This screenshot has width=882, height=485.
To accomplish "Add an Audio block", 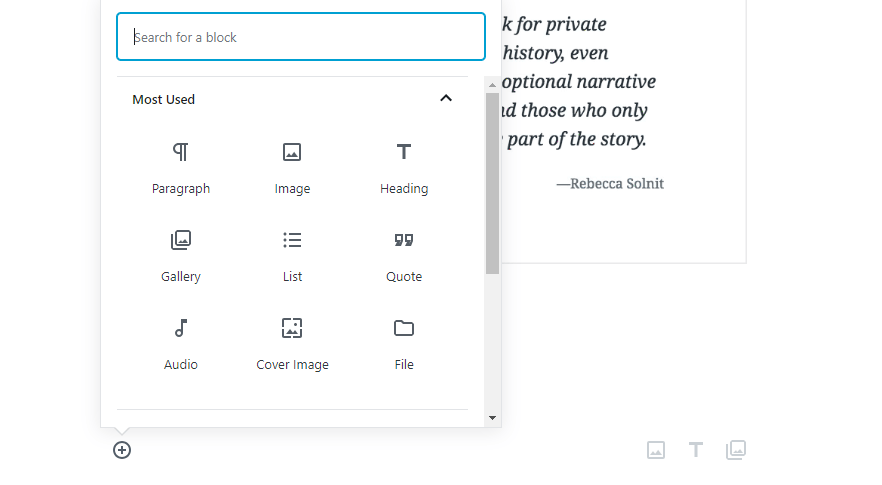I will pyautogui.click(x=181, y=329).
